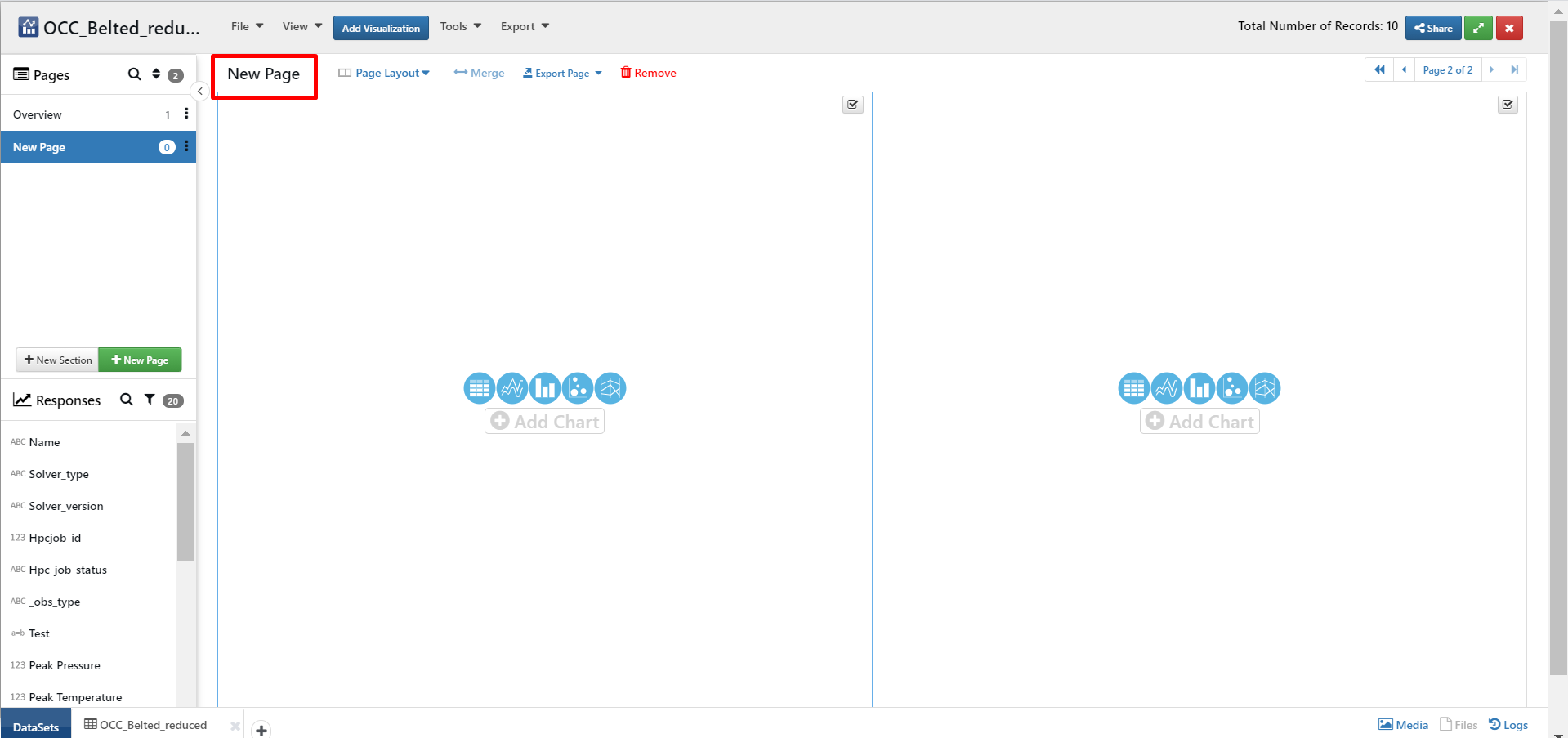1568x738 pixels.
Task: Collapse the left sidebar with the chevron
Action: 200,92
